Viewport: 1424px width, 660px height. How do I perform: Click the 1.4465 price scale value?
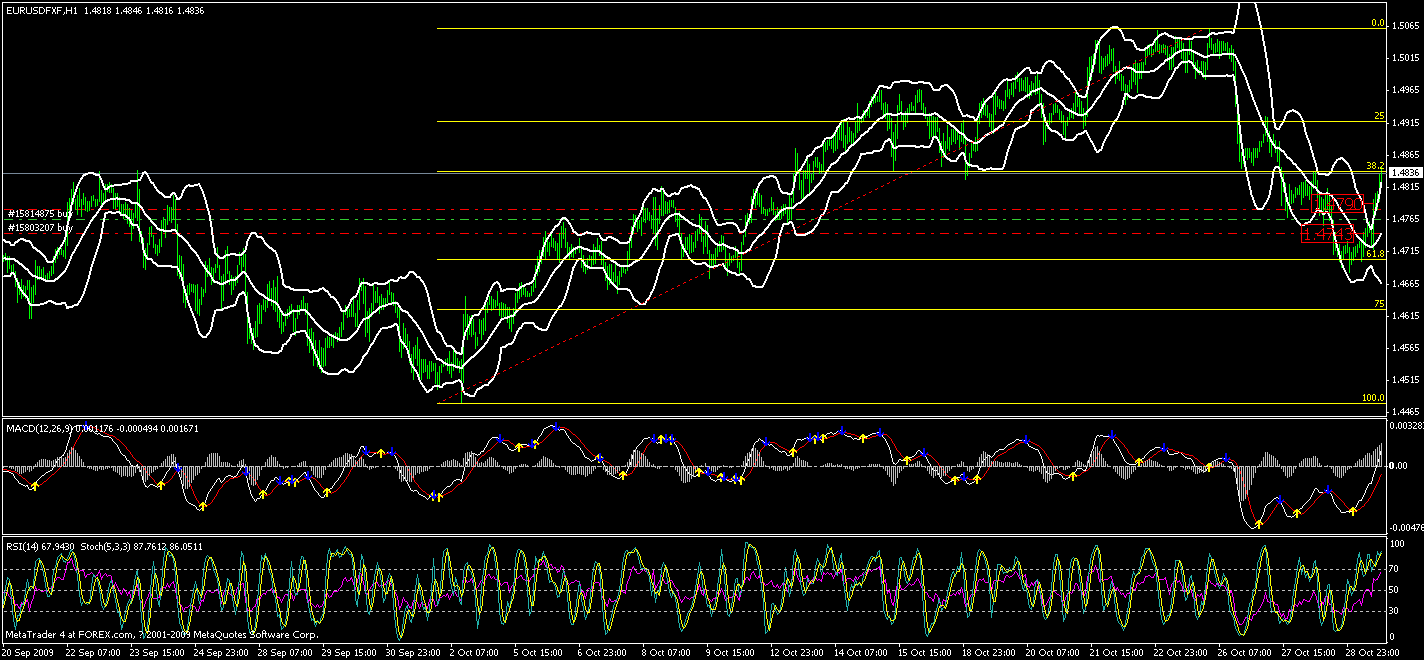1404,411
